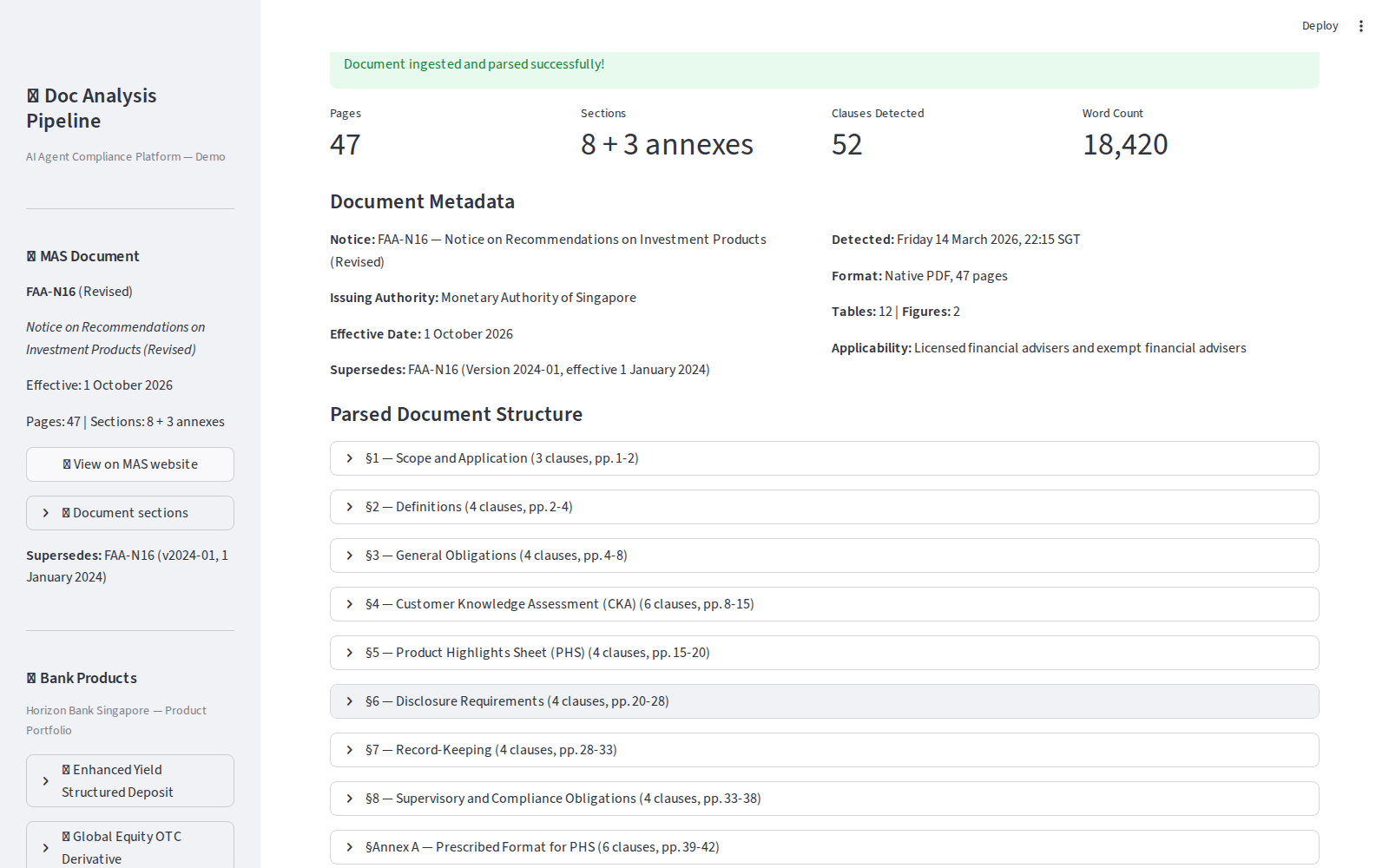Viewport: 1389px width, 868px height.
Task: Click the MAS Document sidebar heading
Action: pyautogui.click(x=82, y=256)
